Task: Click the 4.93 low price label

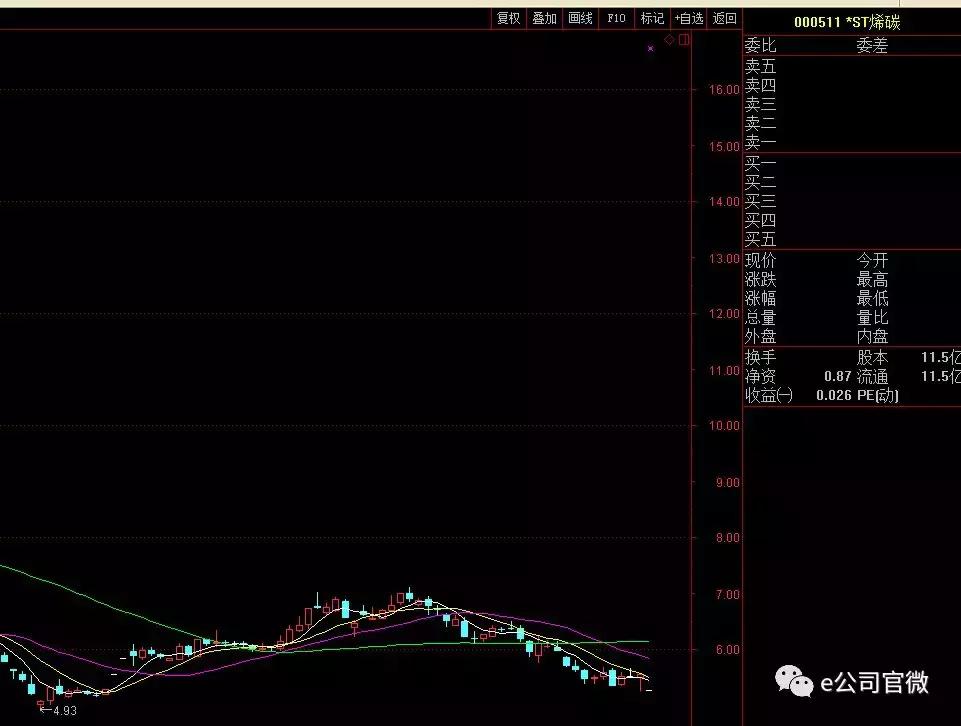Action: [x=63, y=711]
